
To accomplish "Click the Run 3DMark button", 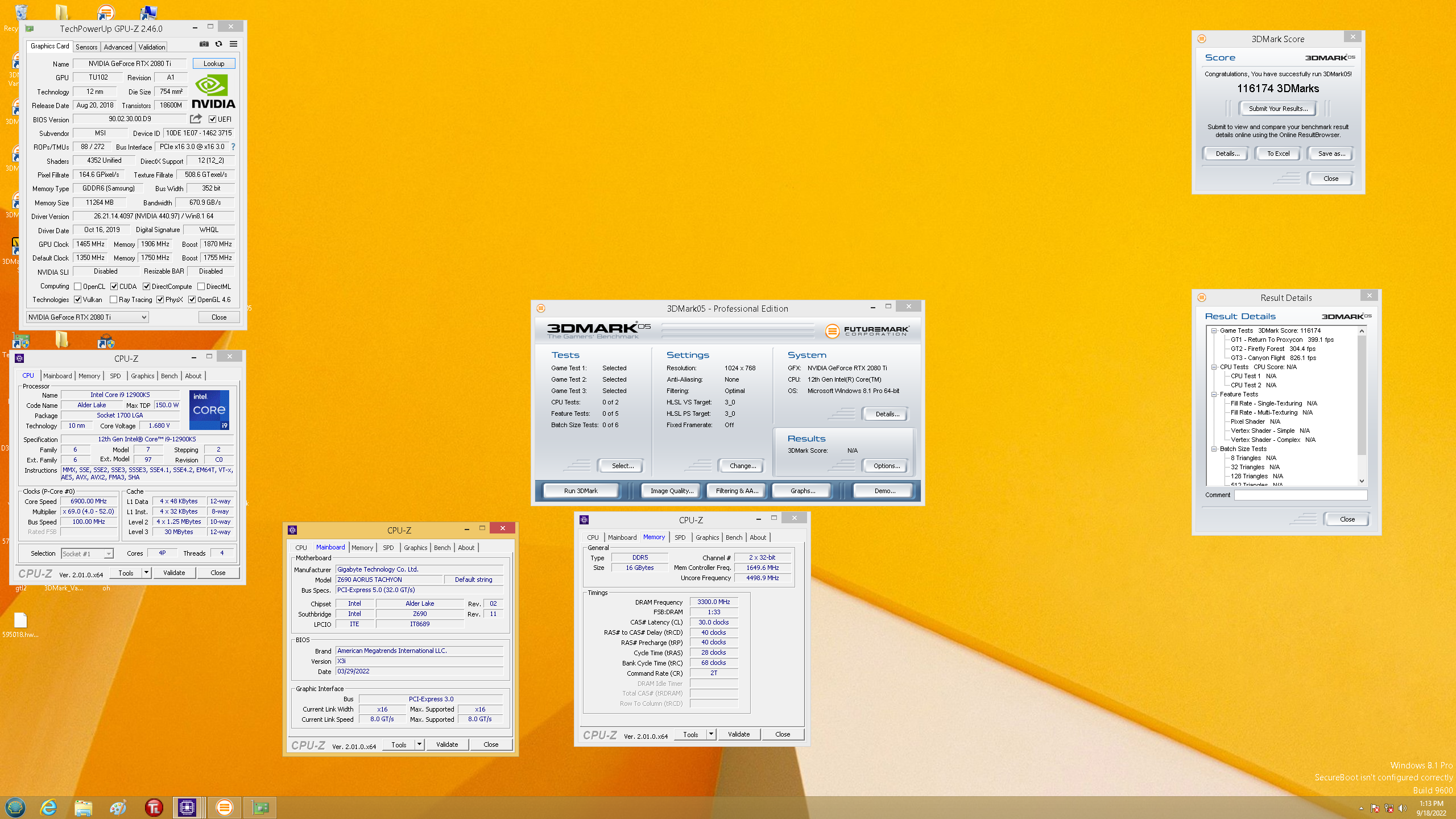I will pyautogui.click(x=581, y=491).
